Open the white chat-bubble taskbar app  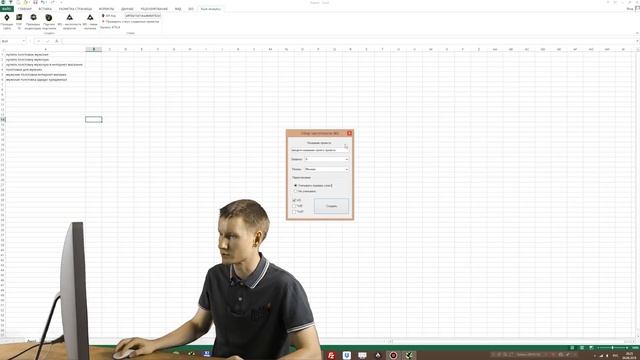[x=362, y=356]
